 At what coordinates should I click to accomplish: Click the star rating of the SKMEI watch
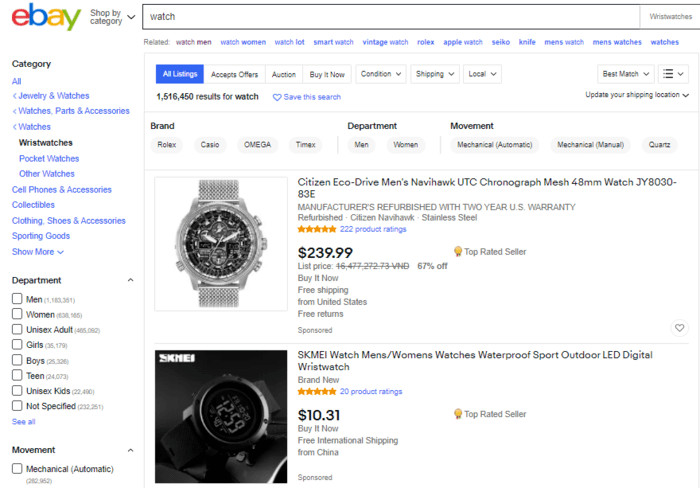click(x=317, y=392)
